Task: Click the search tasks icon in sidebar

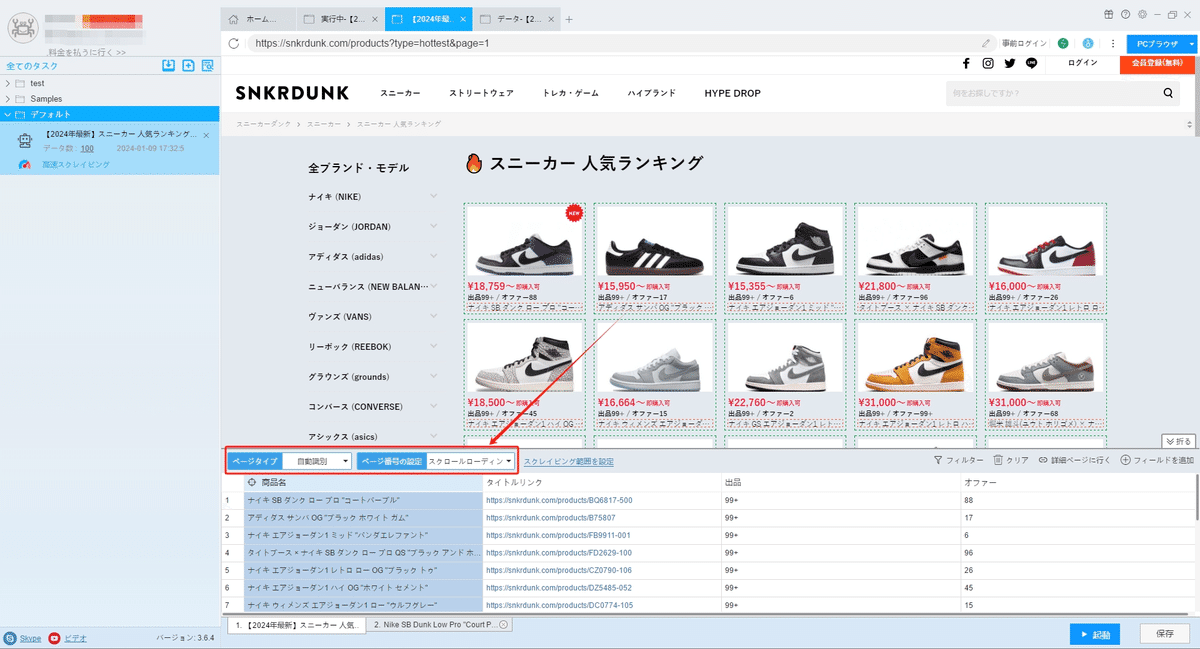Action: click(207, 65)
